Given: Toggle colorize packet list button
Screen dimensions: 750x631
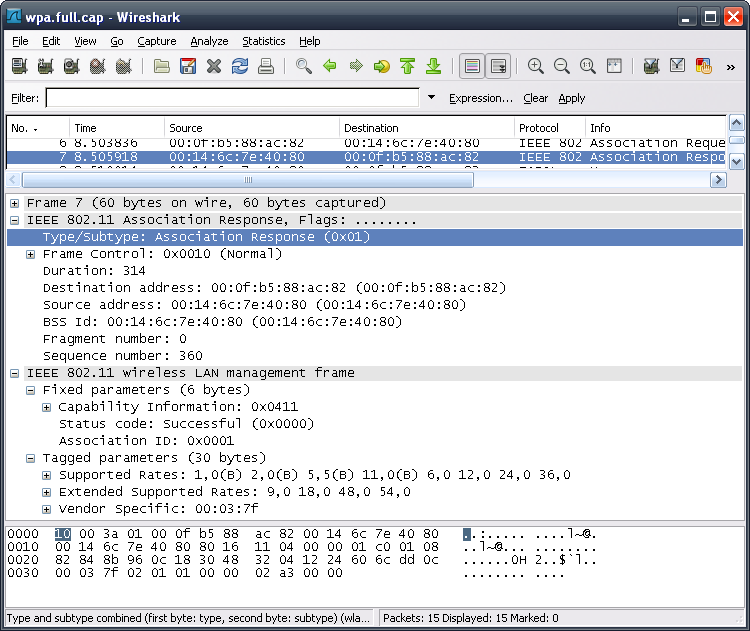Looking at the screenshot, I should [472, 66].
